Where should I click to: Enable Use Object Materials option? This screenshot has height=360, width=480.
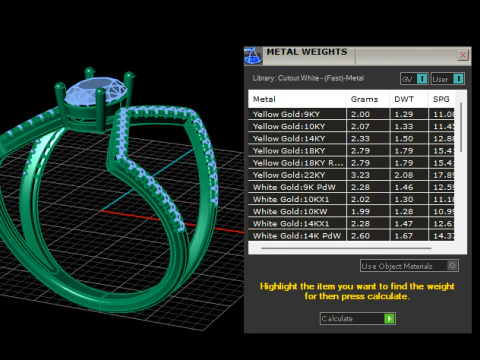pos(409,266)
